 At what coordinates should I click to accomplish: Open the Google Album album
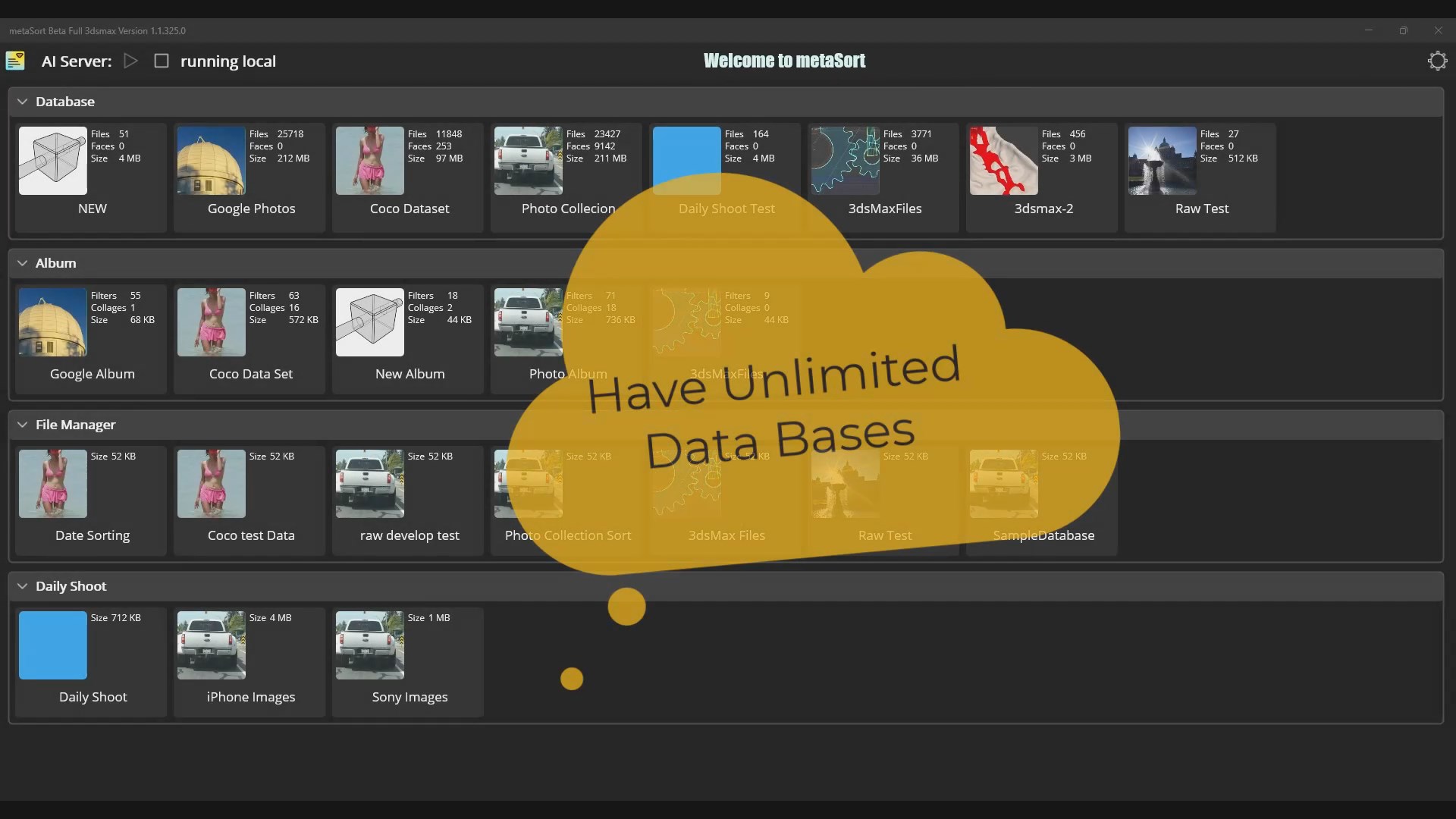click(x=53, y=322)
